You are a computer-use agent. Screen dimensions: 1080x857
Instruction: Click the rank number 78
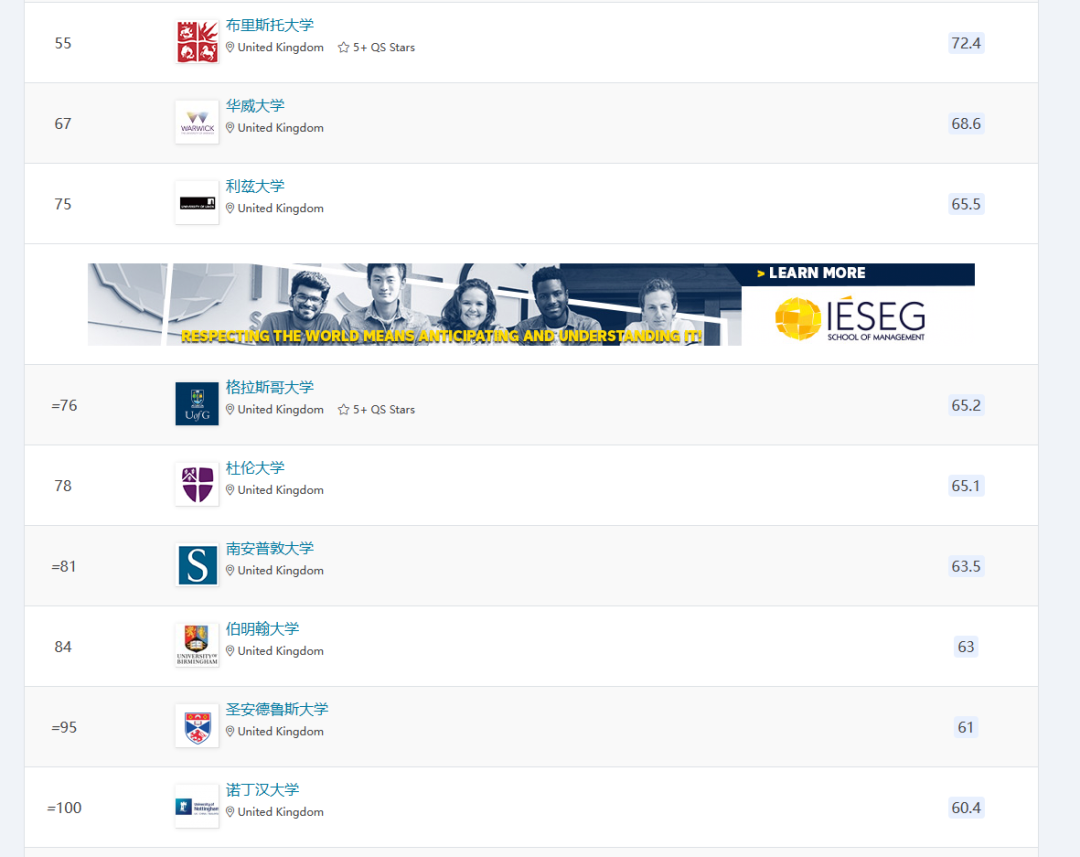63,486
